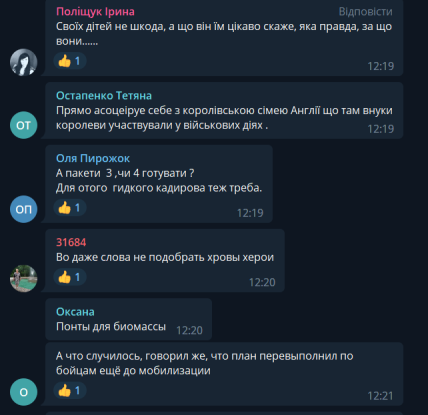Click the Відповісти reply link
Image resolution: width=428 pixels, height=415 pixels.
click(x=365, y=12)
